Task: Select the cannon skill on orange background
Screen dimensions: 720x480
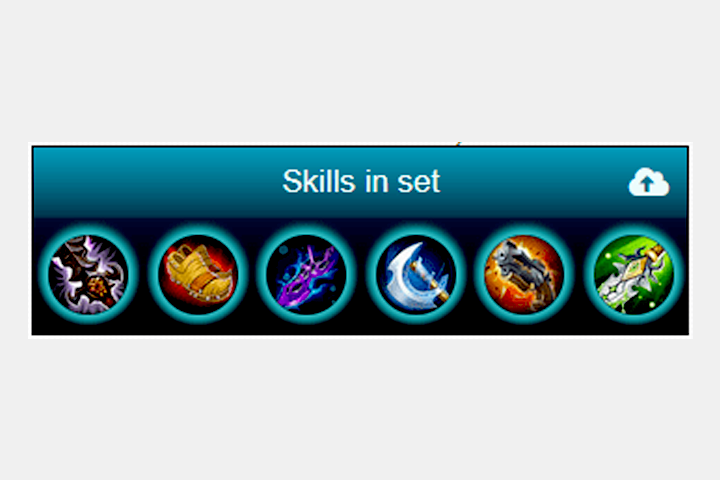Action: pos(524,274)
